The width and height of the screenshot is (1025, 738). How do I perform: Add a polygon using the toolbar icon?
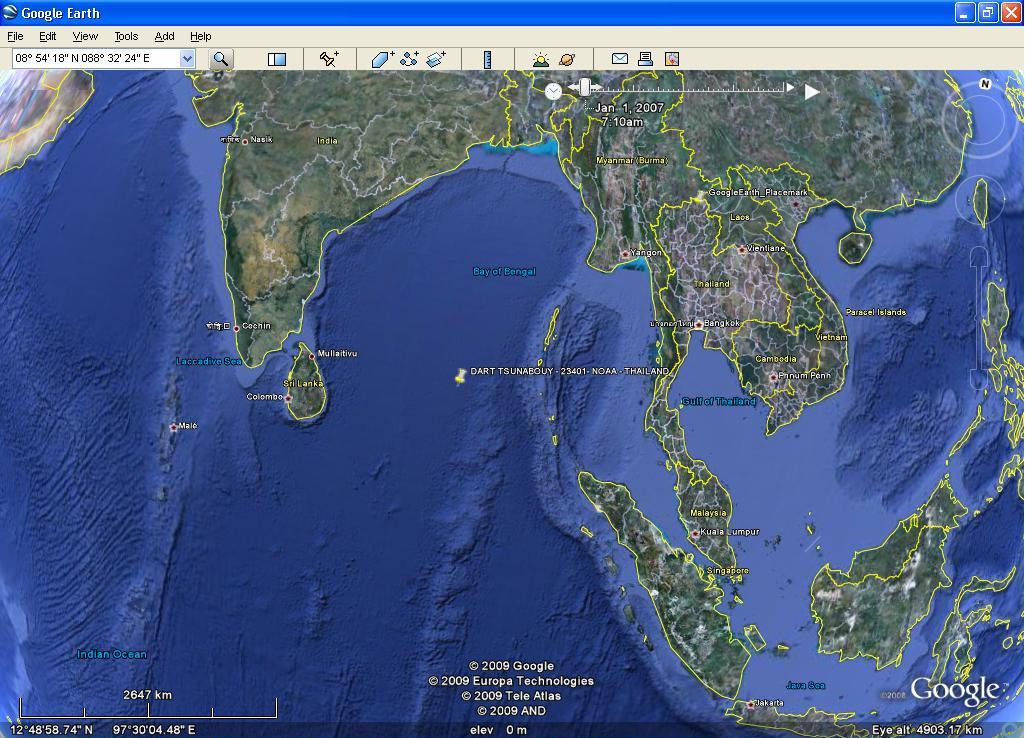pyautogui.click(x=382, y=59)
